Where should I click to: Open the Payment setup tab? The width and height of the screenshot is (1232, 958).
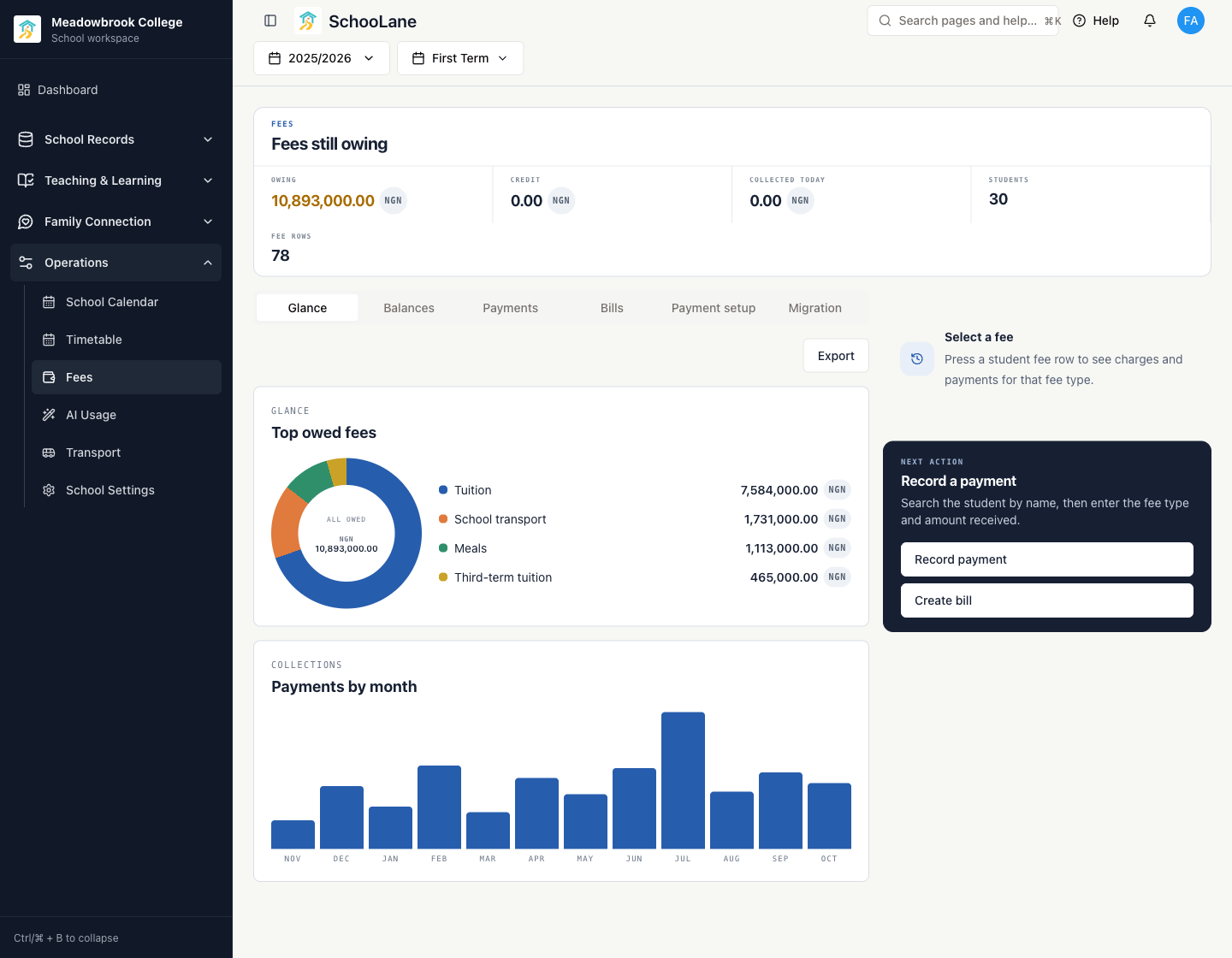714,308
